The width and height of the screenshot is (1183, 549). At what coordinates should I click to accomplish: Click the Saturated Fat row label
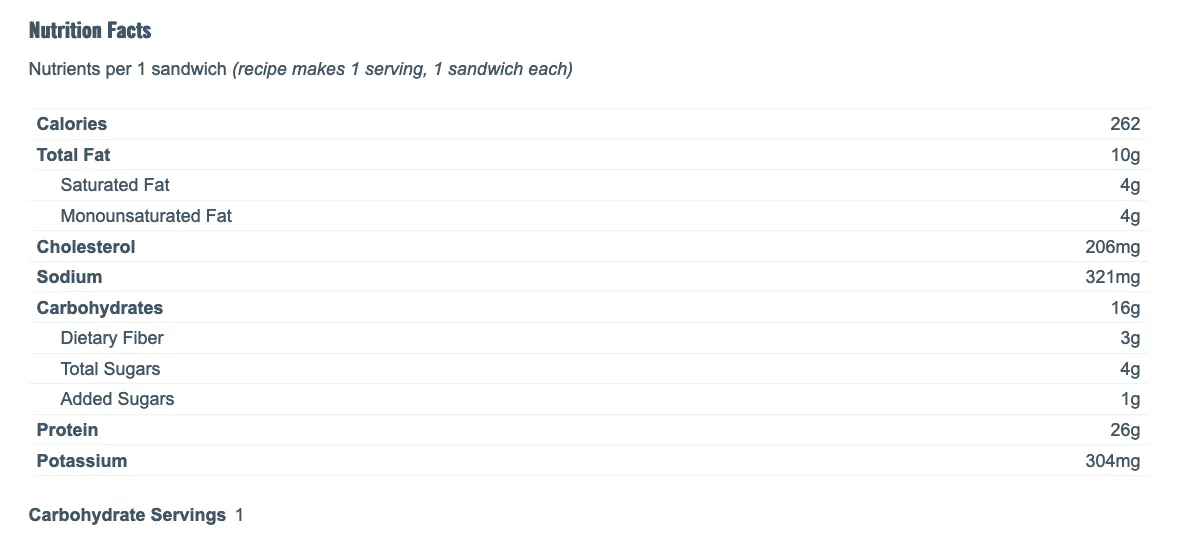[x=115, y=185]
